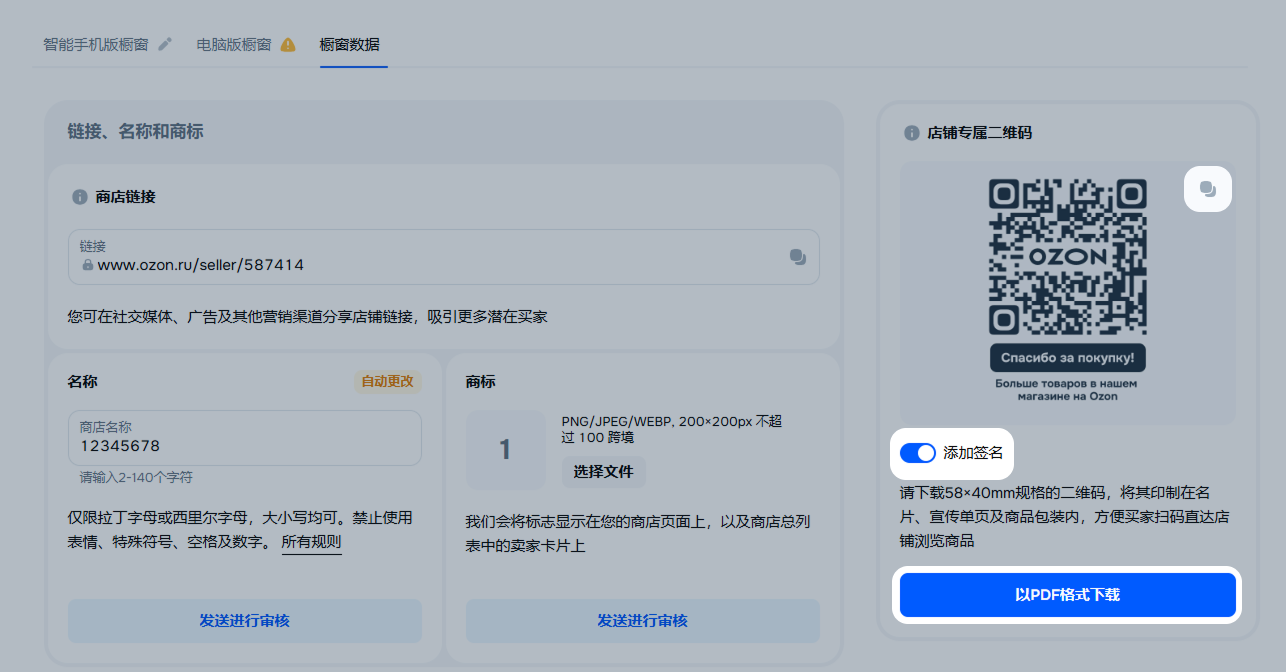This screenshot has width=1286, height=672.
Task: Toggle the 添加签名 switch
Action: [x=917, y=453]
